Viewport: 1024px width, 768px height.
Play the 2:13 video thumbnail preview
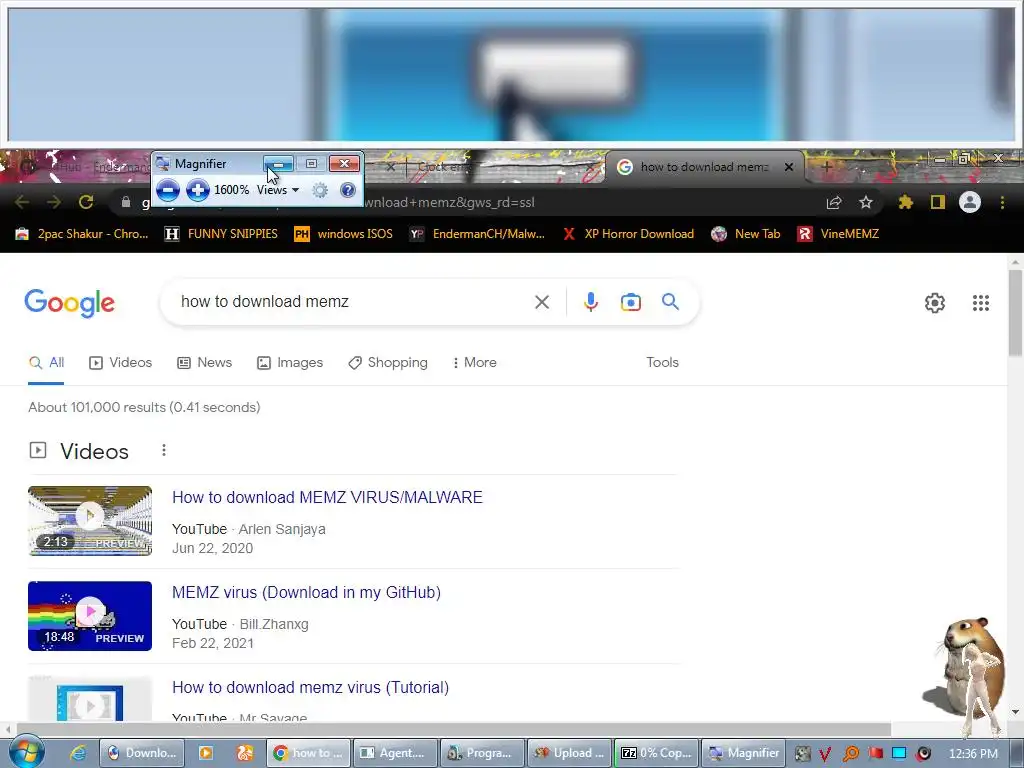[x=90, y=521]
